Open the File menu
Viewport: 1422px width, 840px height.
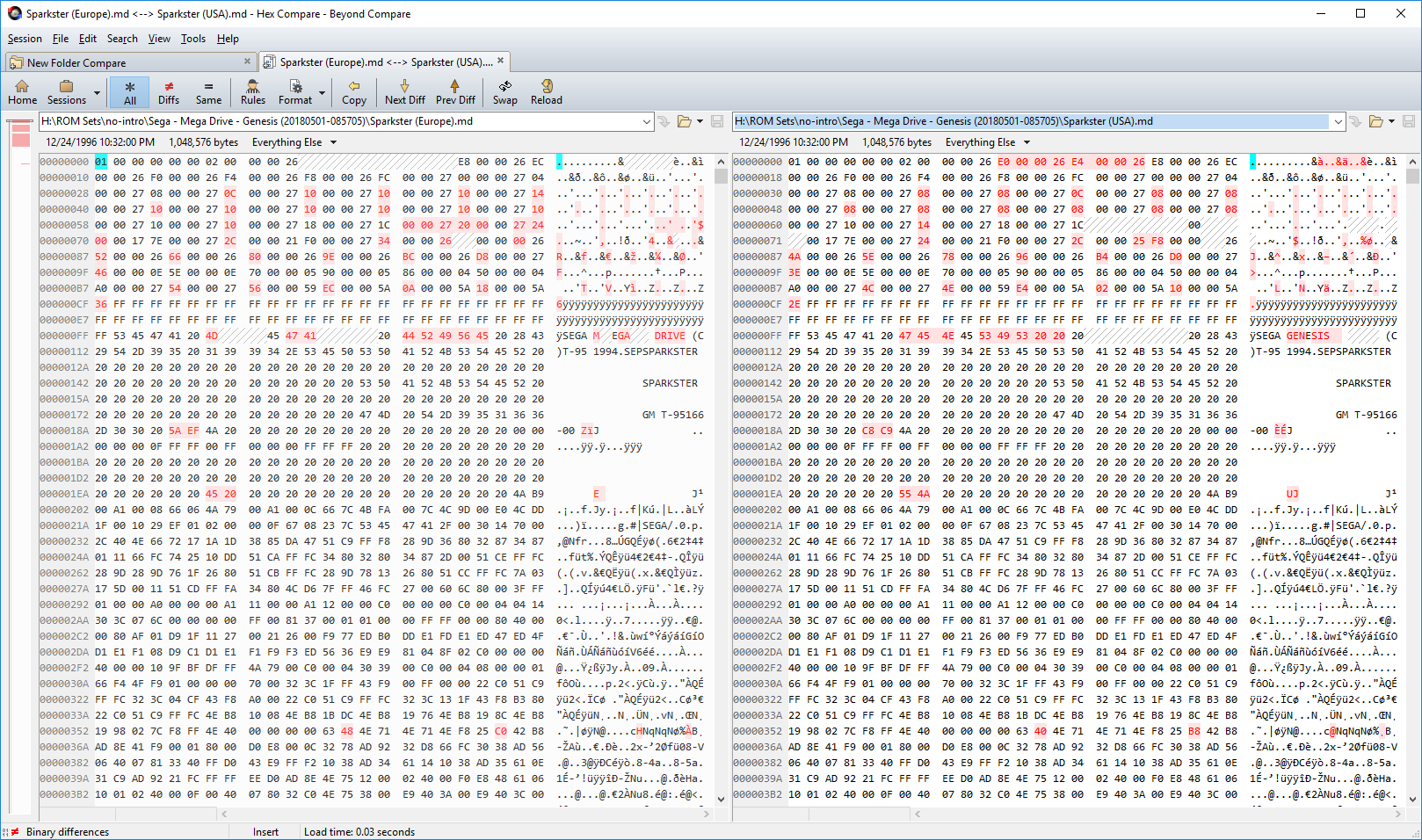click(61, 39)
